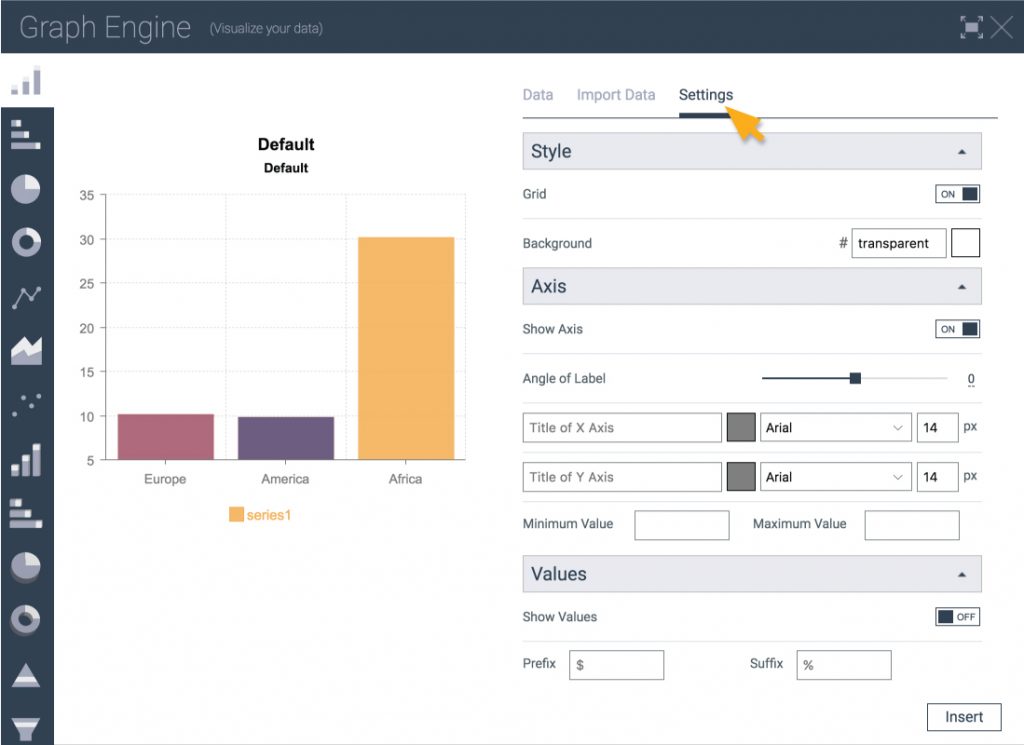Select the funnel chart type

coord(25,725)
